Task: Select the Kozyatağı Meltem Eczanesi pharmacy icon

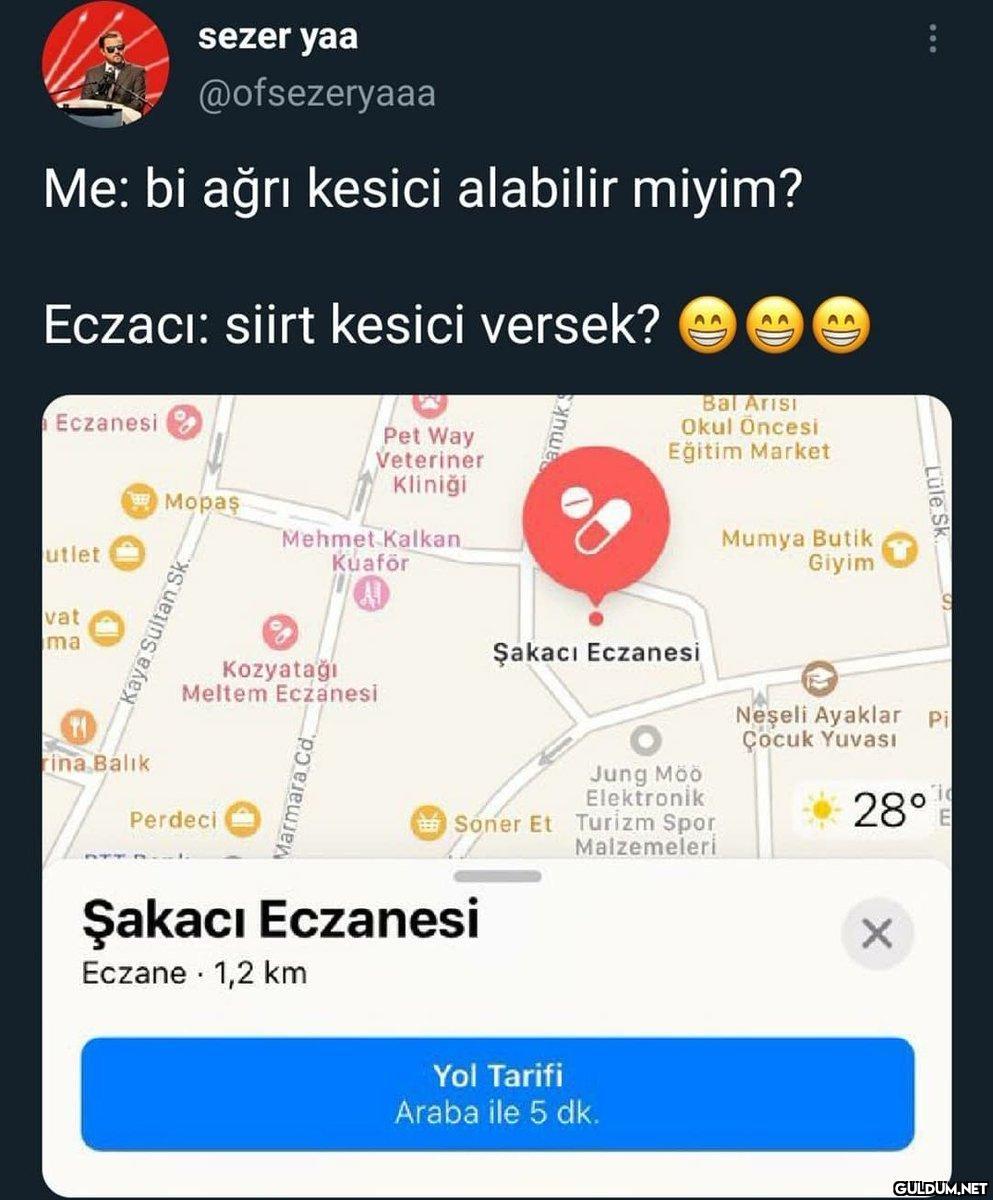Action: [279, 631]
